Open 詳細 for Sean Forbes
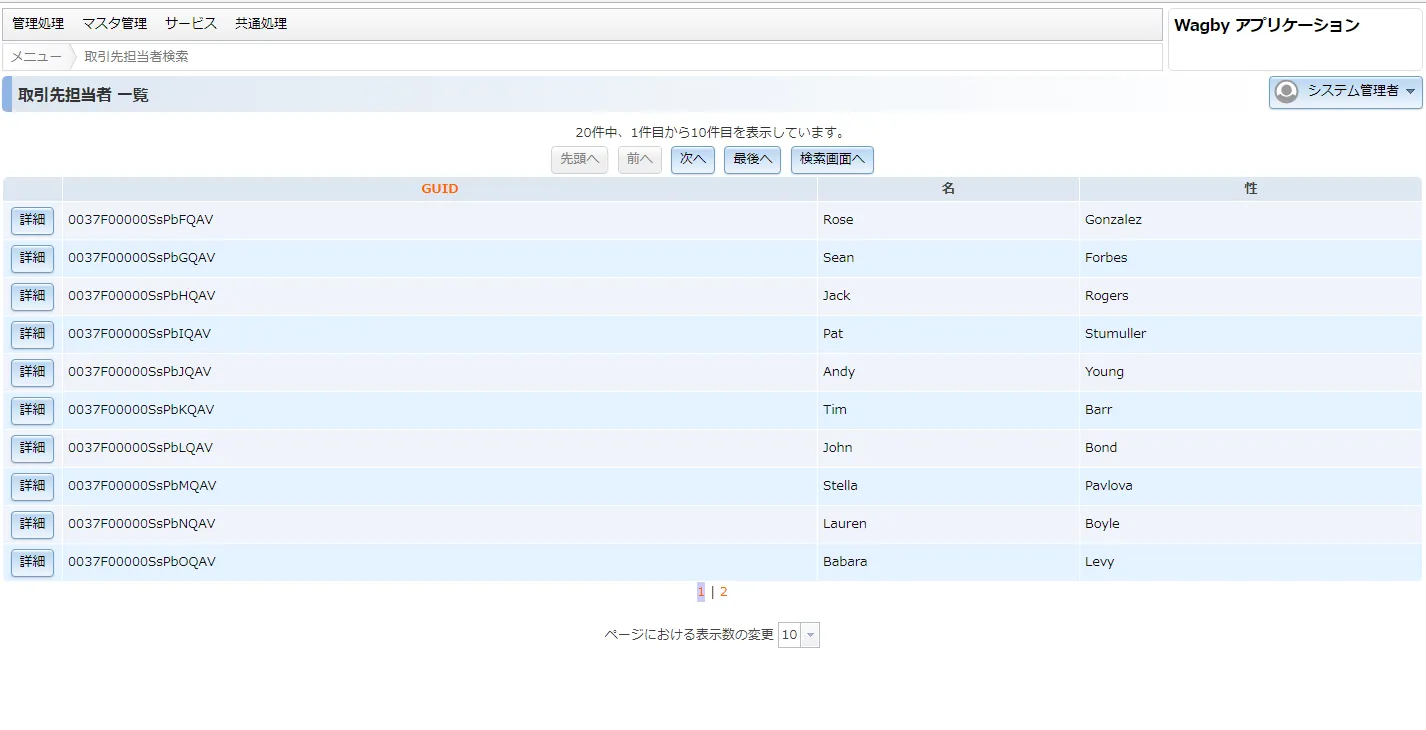1426x730 pixels. [x=32, y=258]
